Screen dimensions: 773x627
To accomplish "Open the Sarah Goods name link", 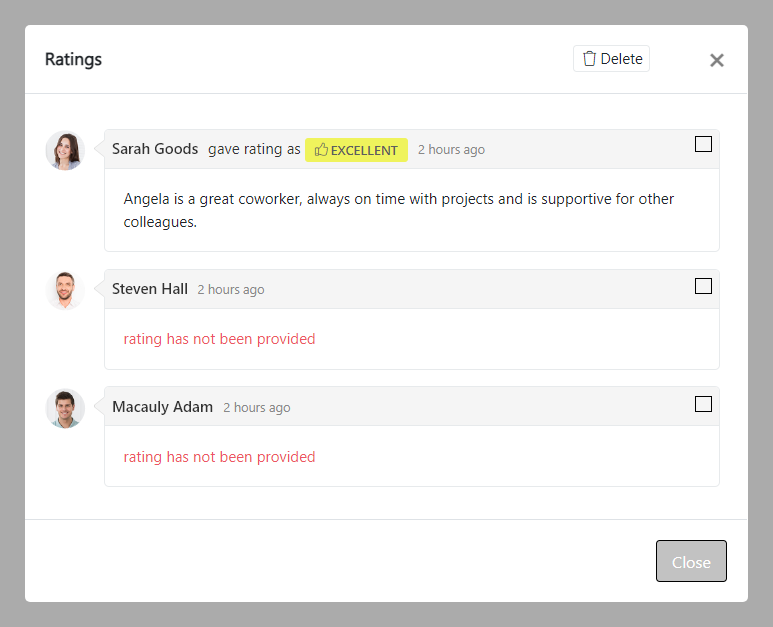I will [x=155, y=149].
